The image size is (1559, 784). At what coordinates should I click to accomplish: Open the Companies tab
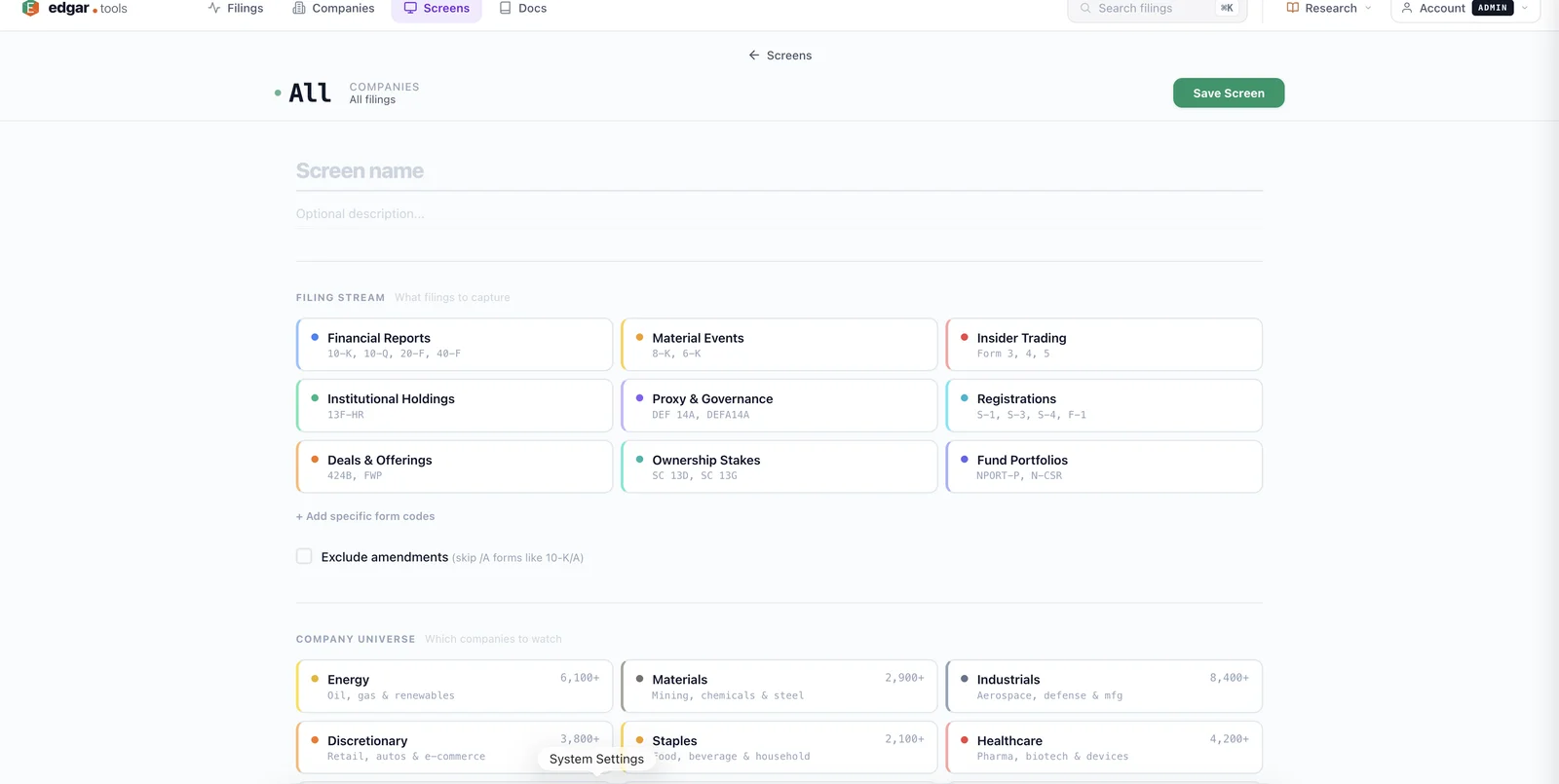click(x=333, y=8)
